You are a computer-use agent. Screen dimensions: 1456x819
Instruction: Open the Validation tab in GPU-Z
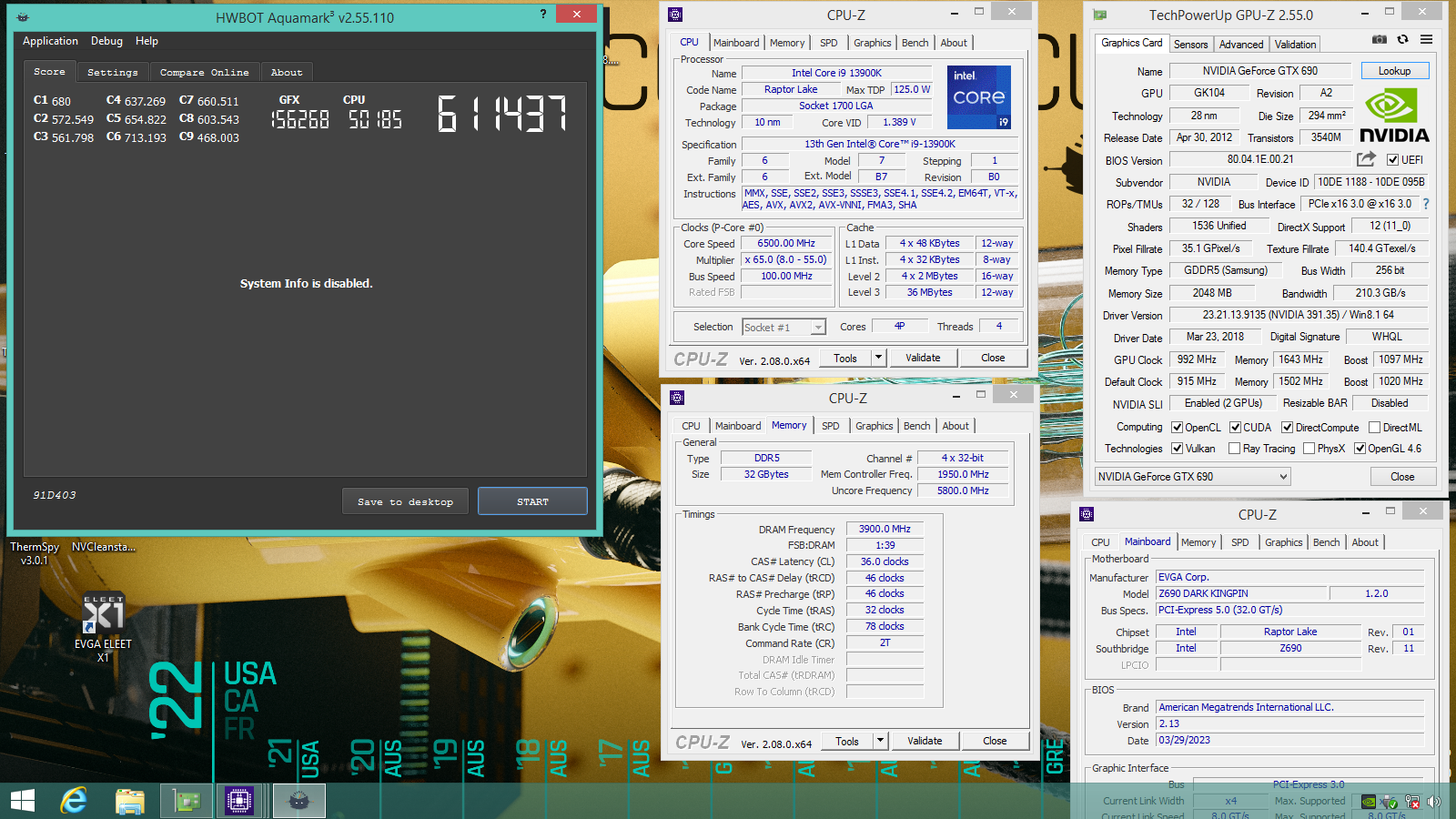pos(1295,45)
